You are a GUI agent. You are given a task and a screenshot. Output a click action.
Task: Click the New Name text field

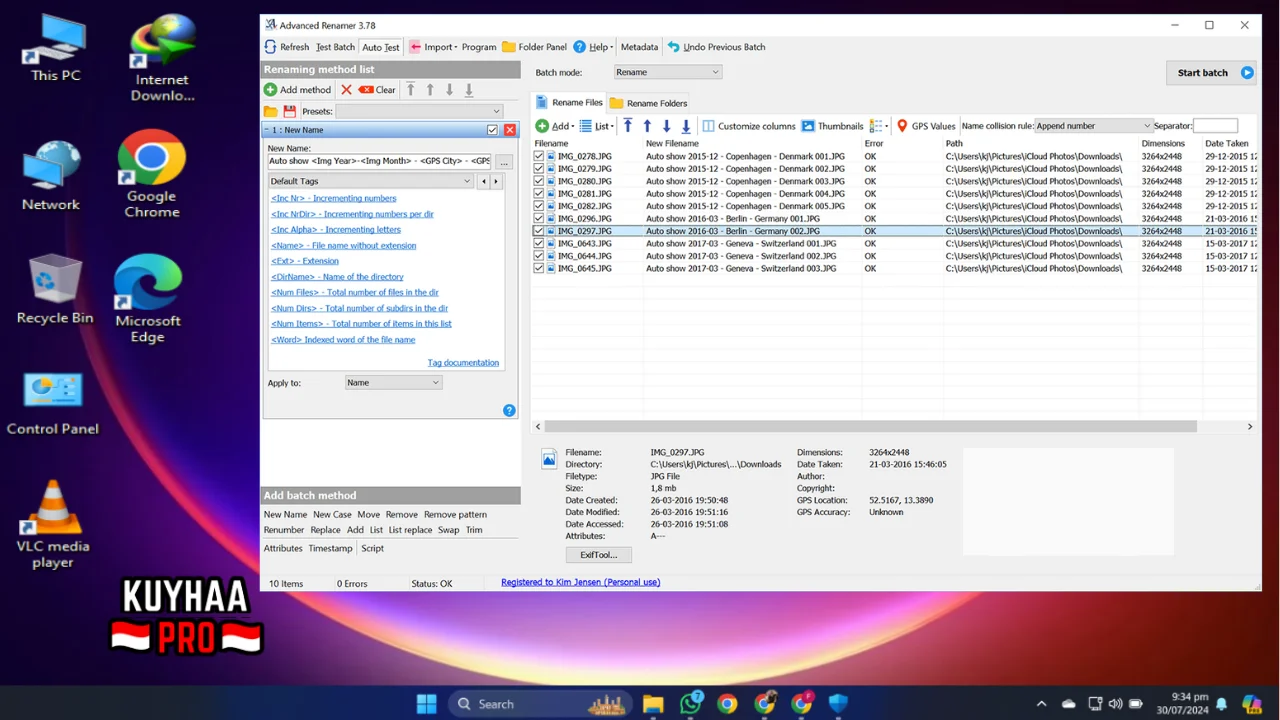point(380,161)
